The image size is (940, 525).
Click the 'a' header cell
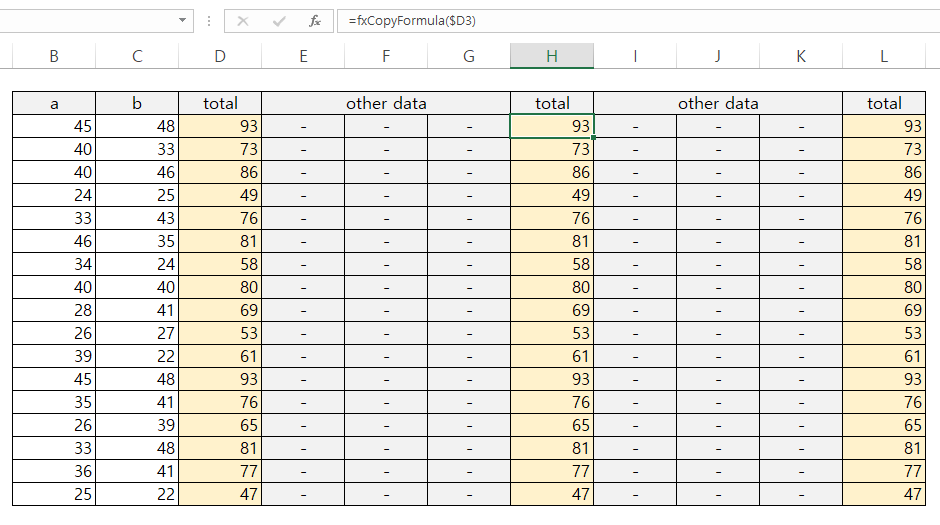click(54, 103)
